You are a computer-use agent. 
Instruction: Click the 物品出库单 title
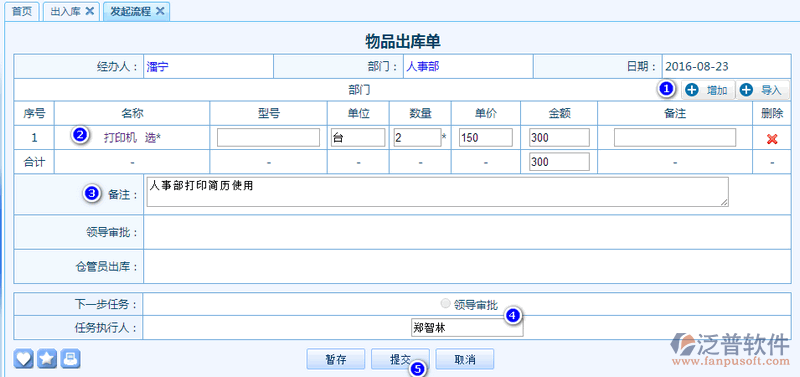tap(403, 41)
